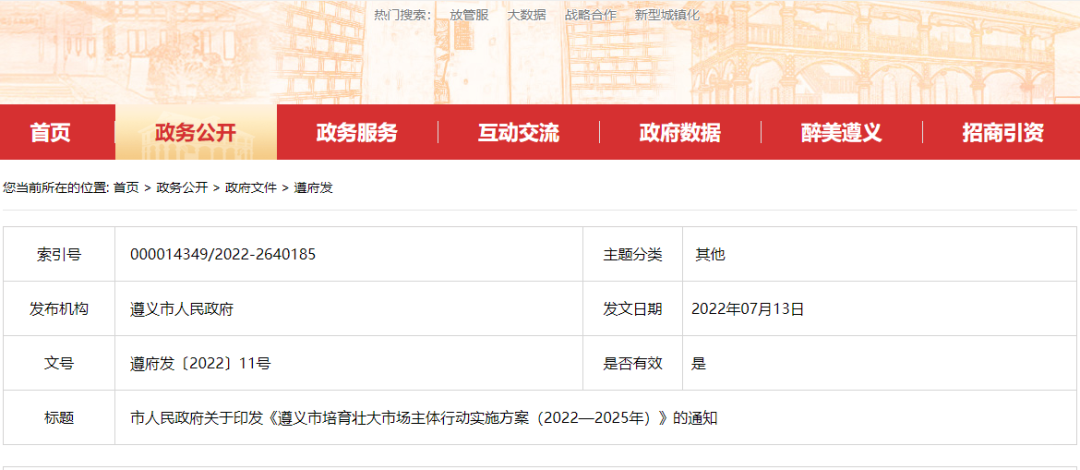Click the 发布机构 label cell
Viewport: 1080px width, 470px height.
click(x=59, y=309)
